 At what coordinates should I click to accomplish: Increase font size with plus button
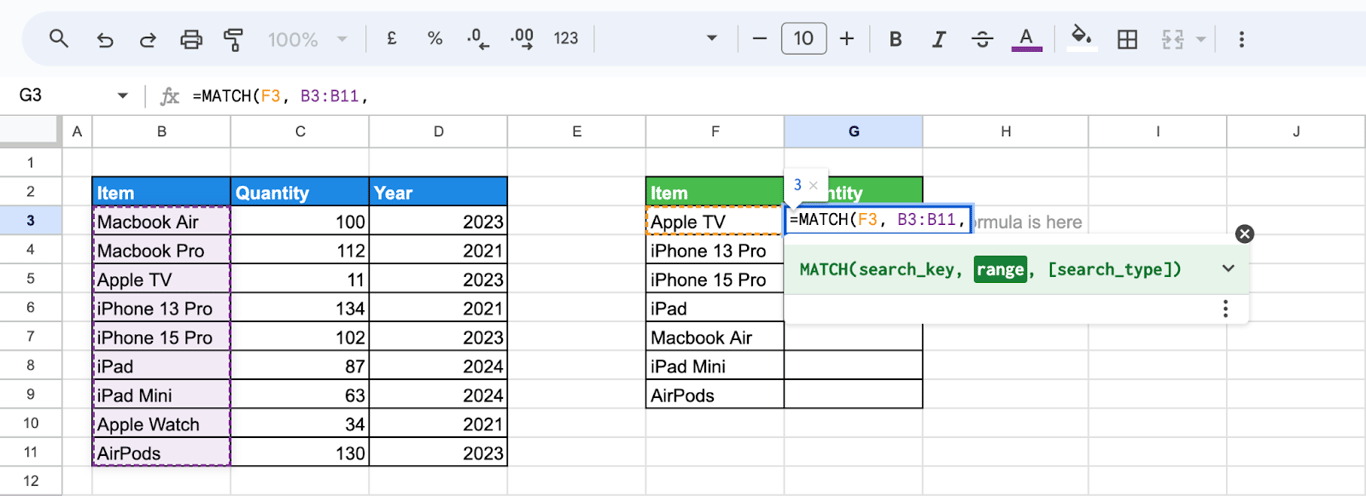(847, 39)
